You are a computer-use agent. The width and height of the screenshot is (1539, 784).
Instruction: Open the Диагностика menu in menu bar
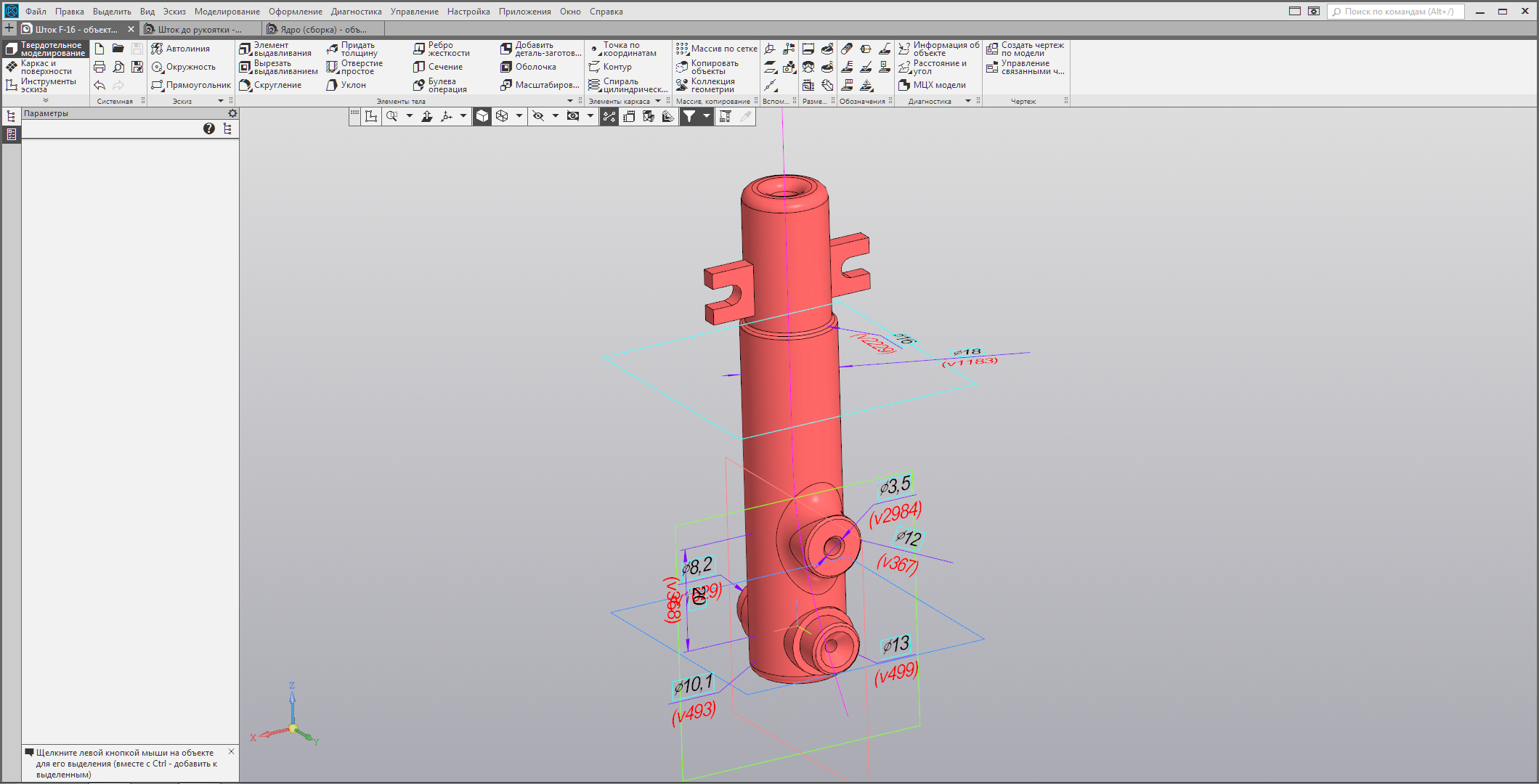[356, 12]
